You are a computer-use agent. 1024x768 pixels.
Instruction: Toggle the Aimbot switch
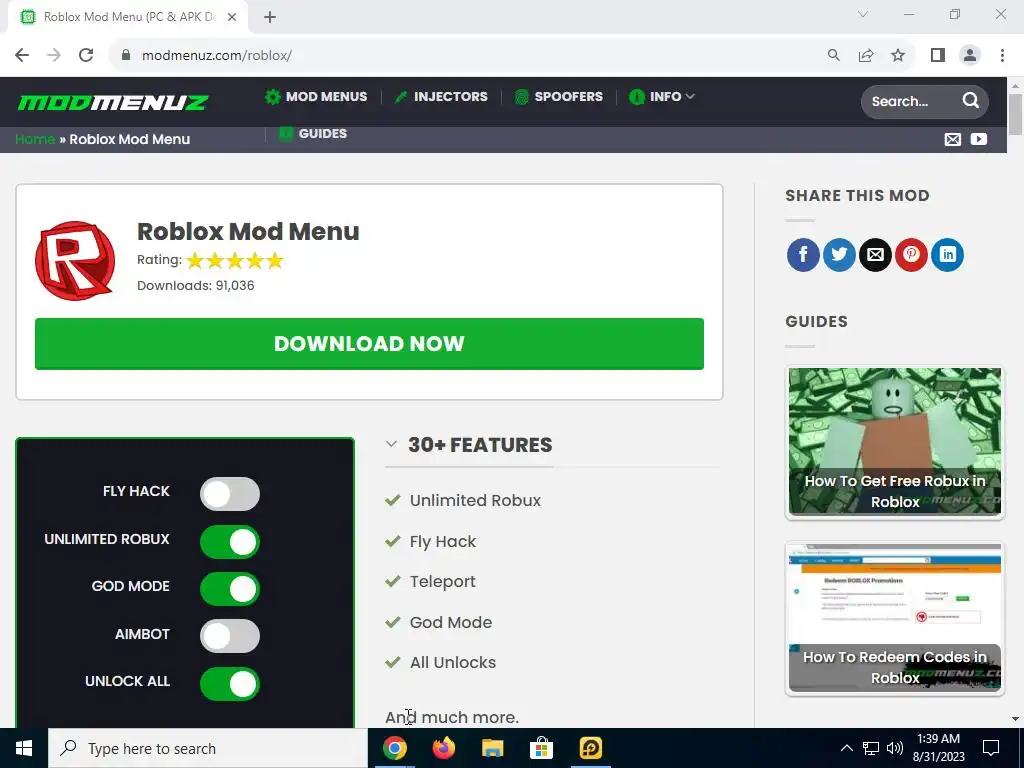click(230, 636)
